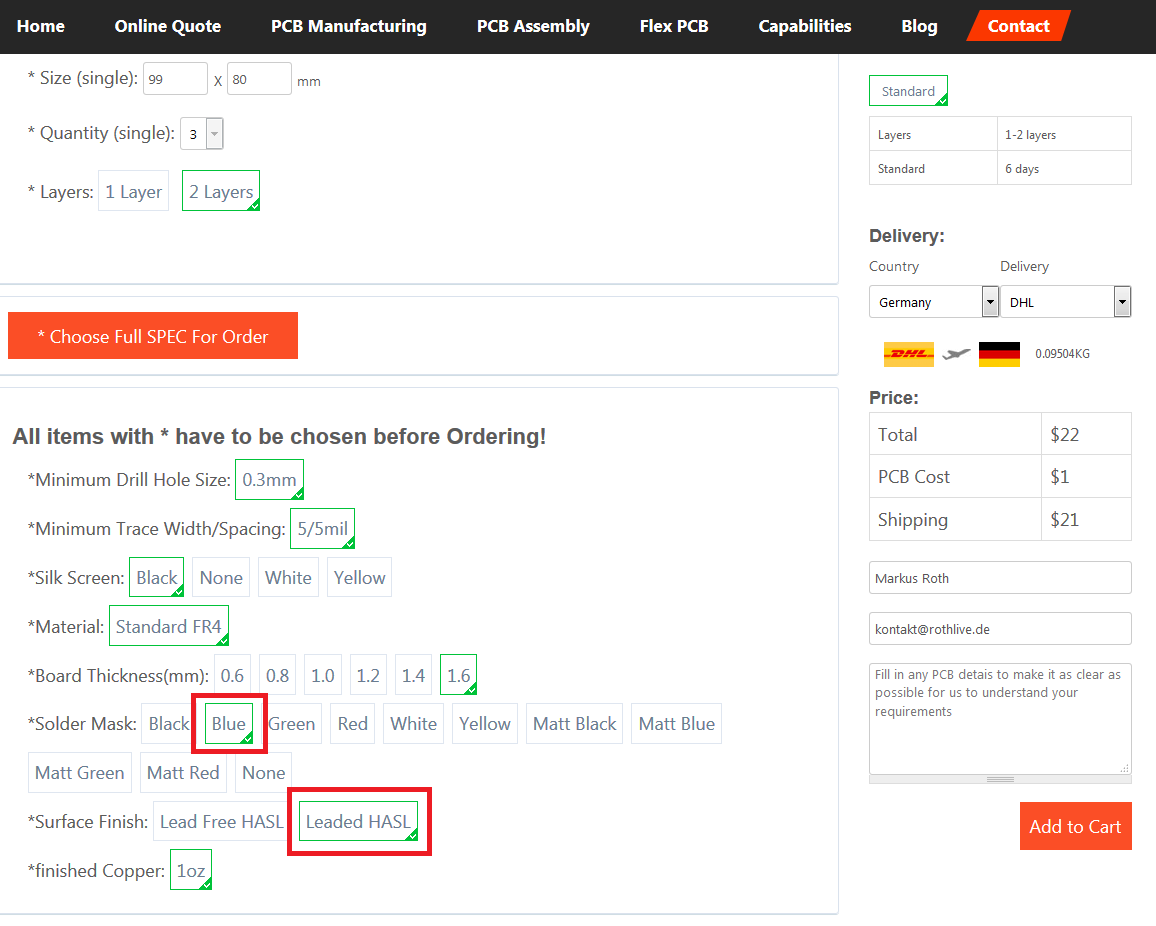1156x926 pixels.
Task: Click the Total price value $22
Action: (1065, 435)
